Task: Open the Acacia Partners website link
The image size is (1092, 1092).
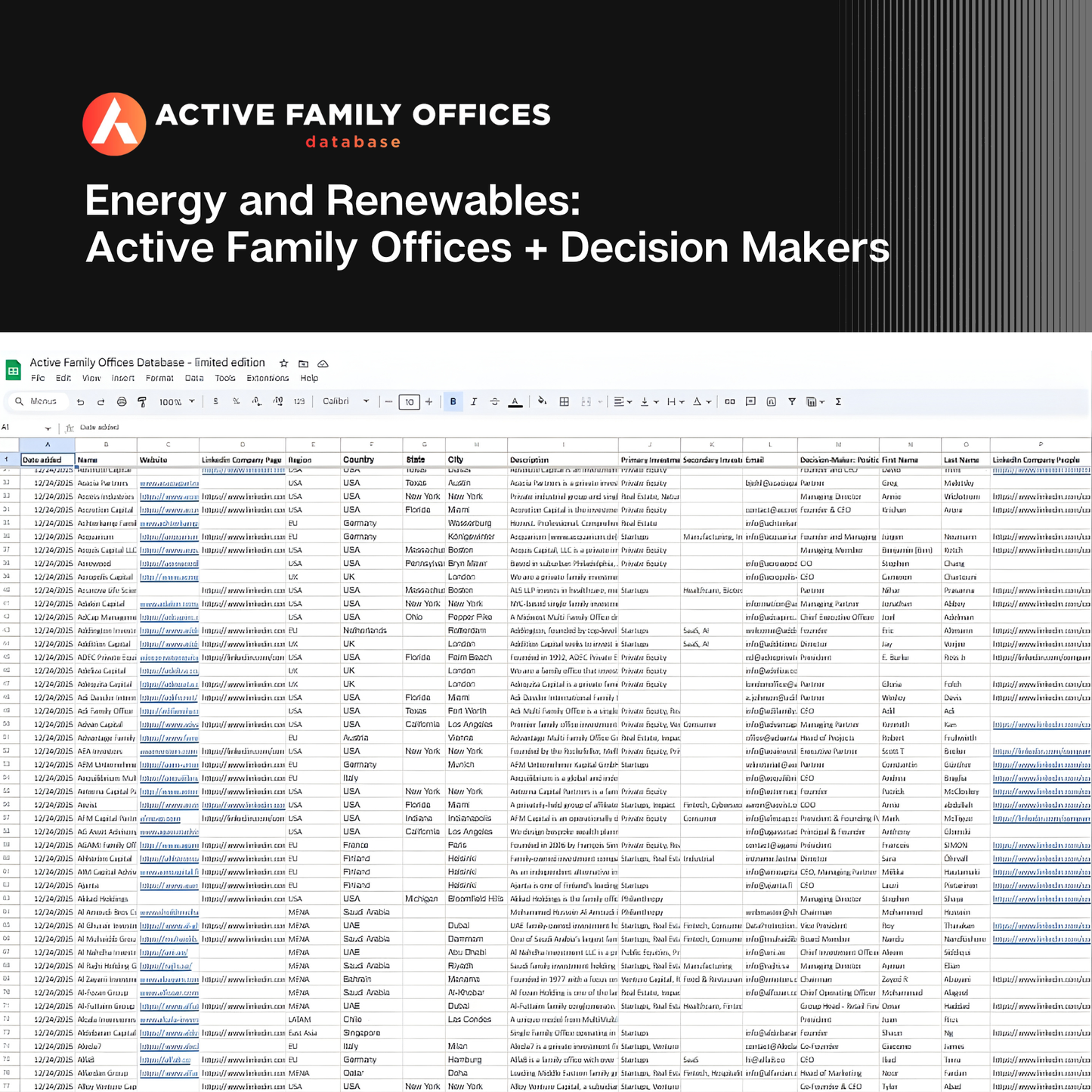Action: tap(168, 483)
